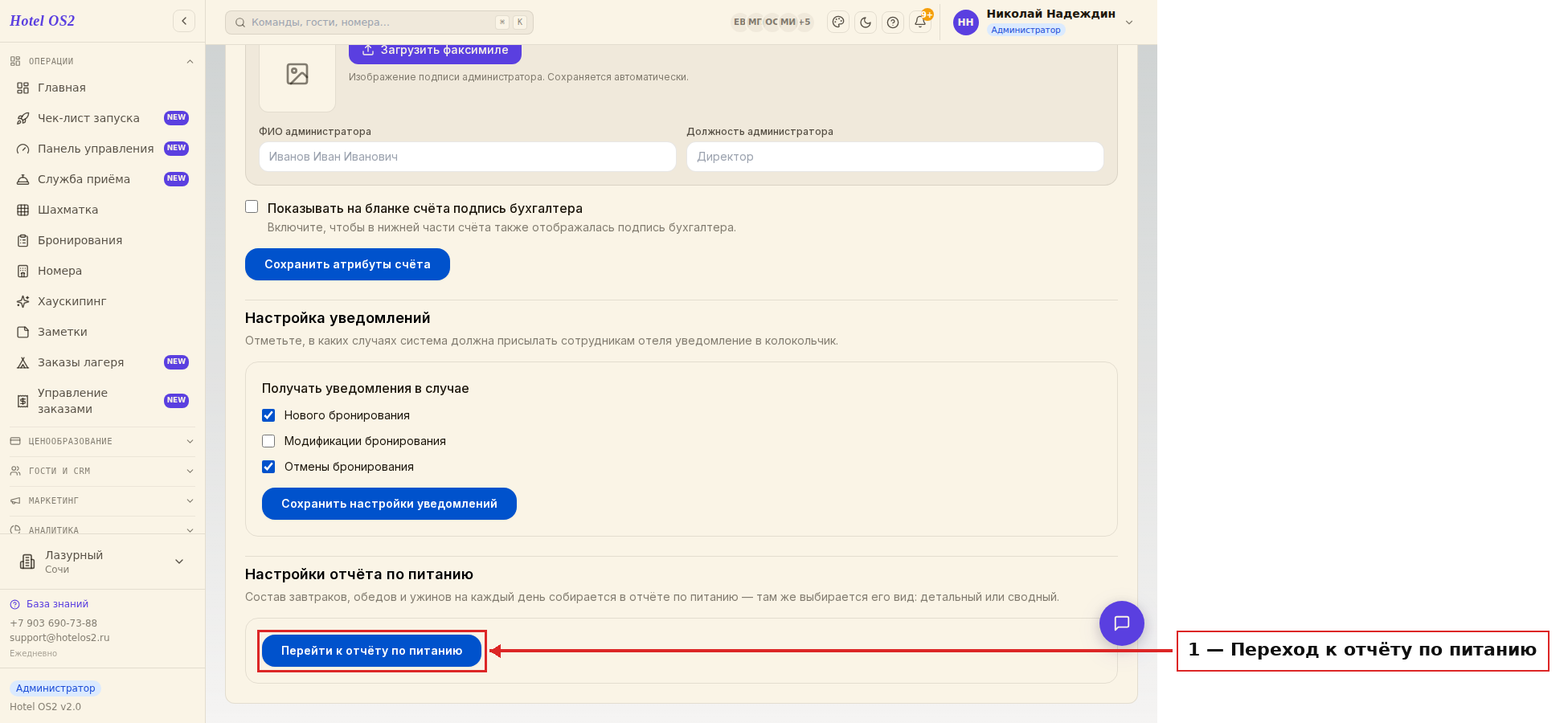
Task: Click the НН user avatar
Action: [x=966, y=22]
